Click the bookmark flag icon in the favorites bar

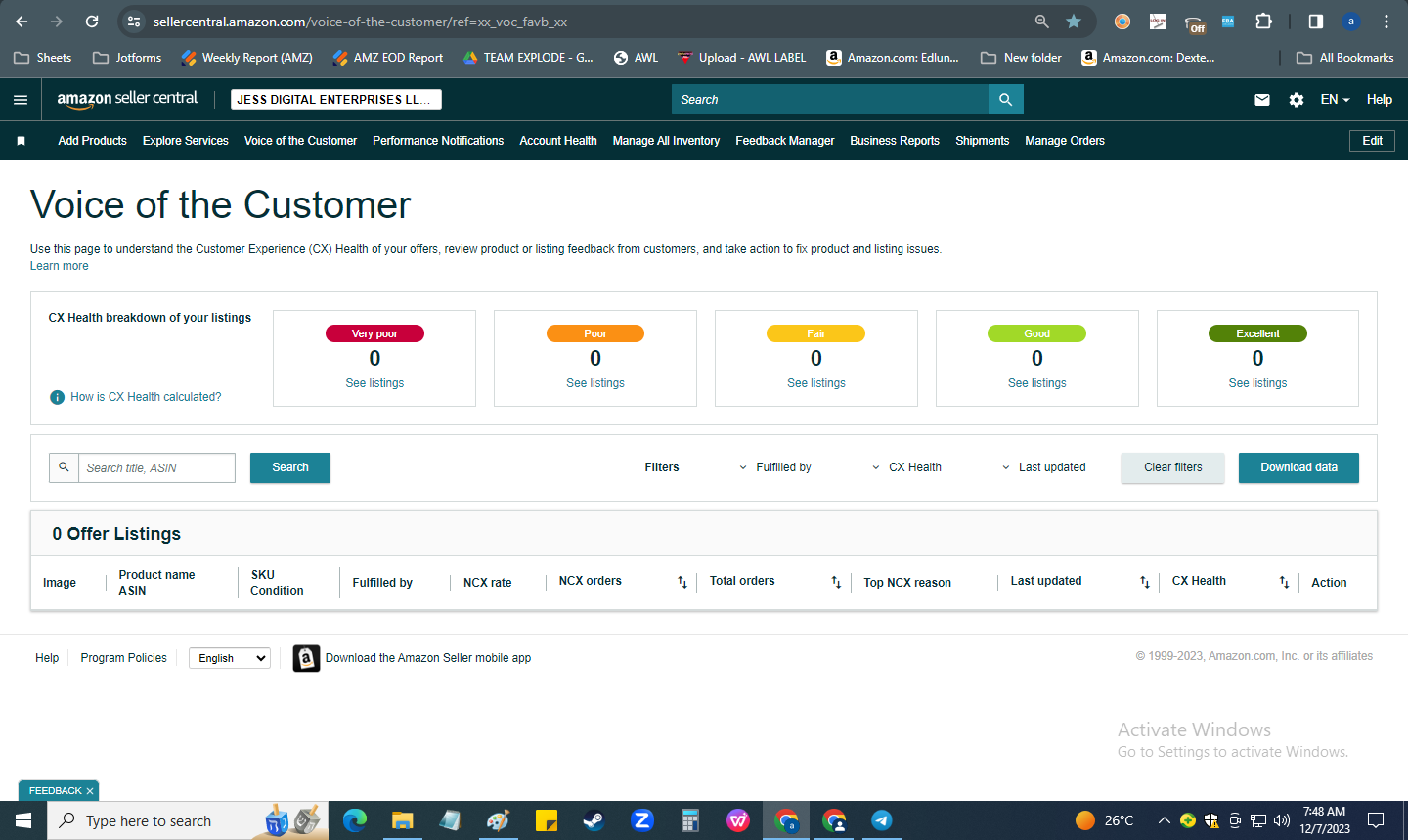(x=21, y=141)
